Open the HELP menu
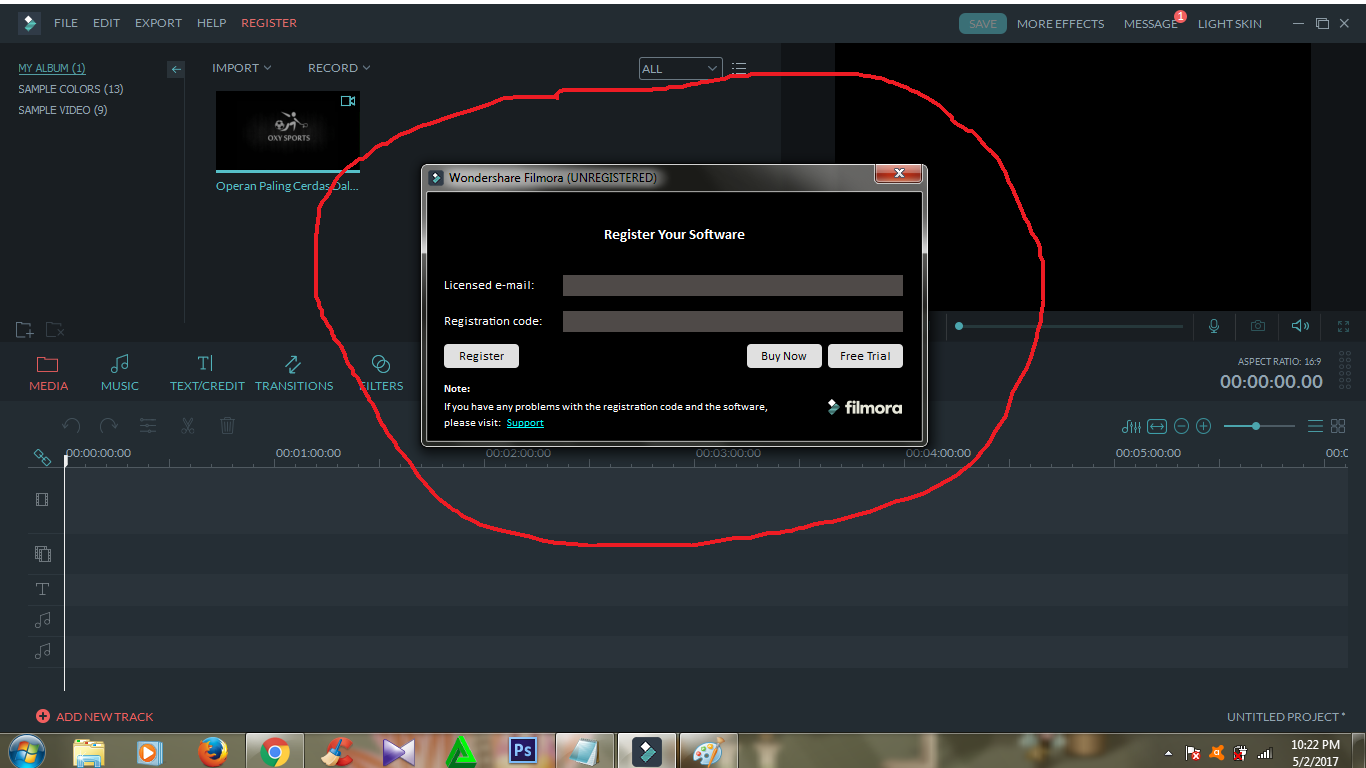Screen dimensions: 1366x768 pyautogui.click(x=212, y=23)
